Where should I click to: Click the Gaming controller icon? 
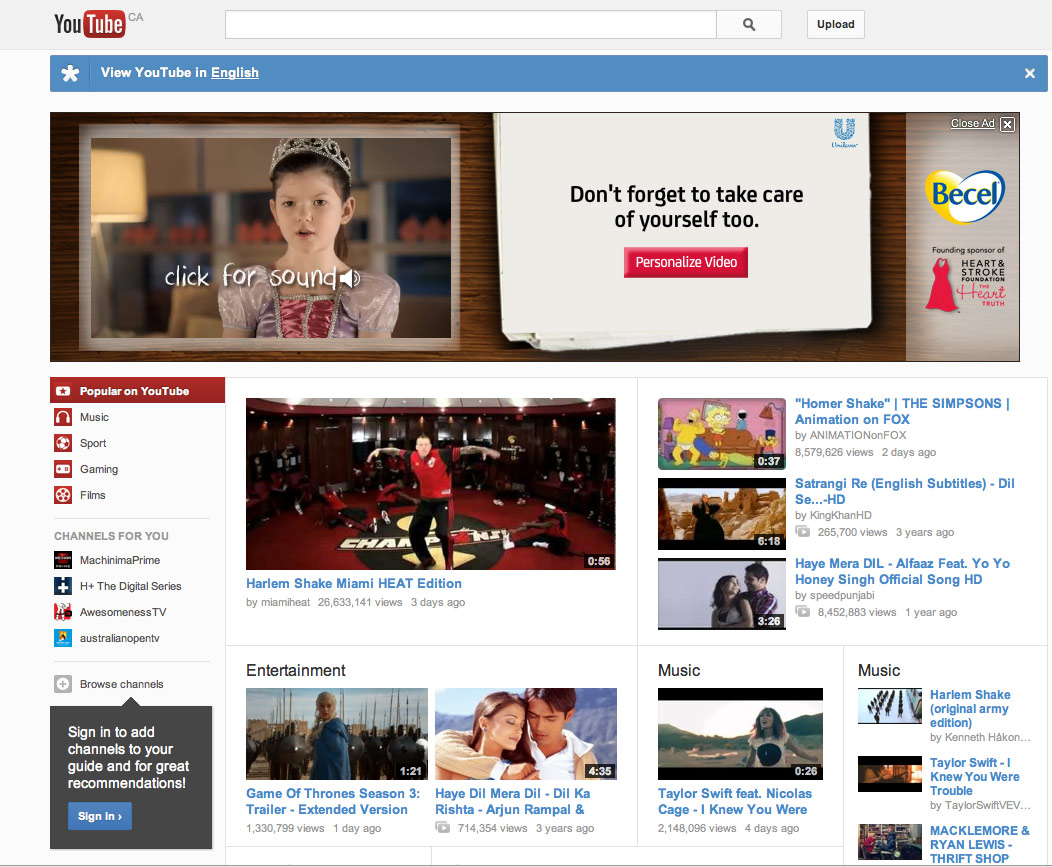pyautogui.click(x=63, y=469)
